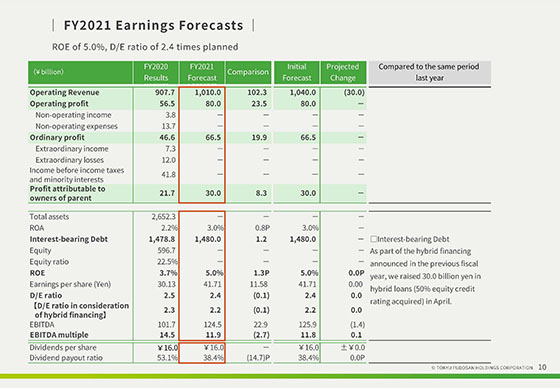Viewport: 560px width, 388px height.
Task: Click the Operating profit comparison "23.5"
Action: point(259,104)
